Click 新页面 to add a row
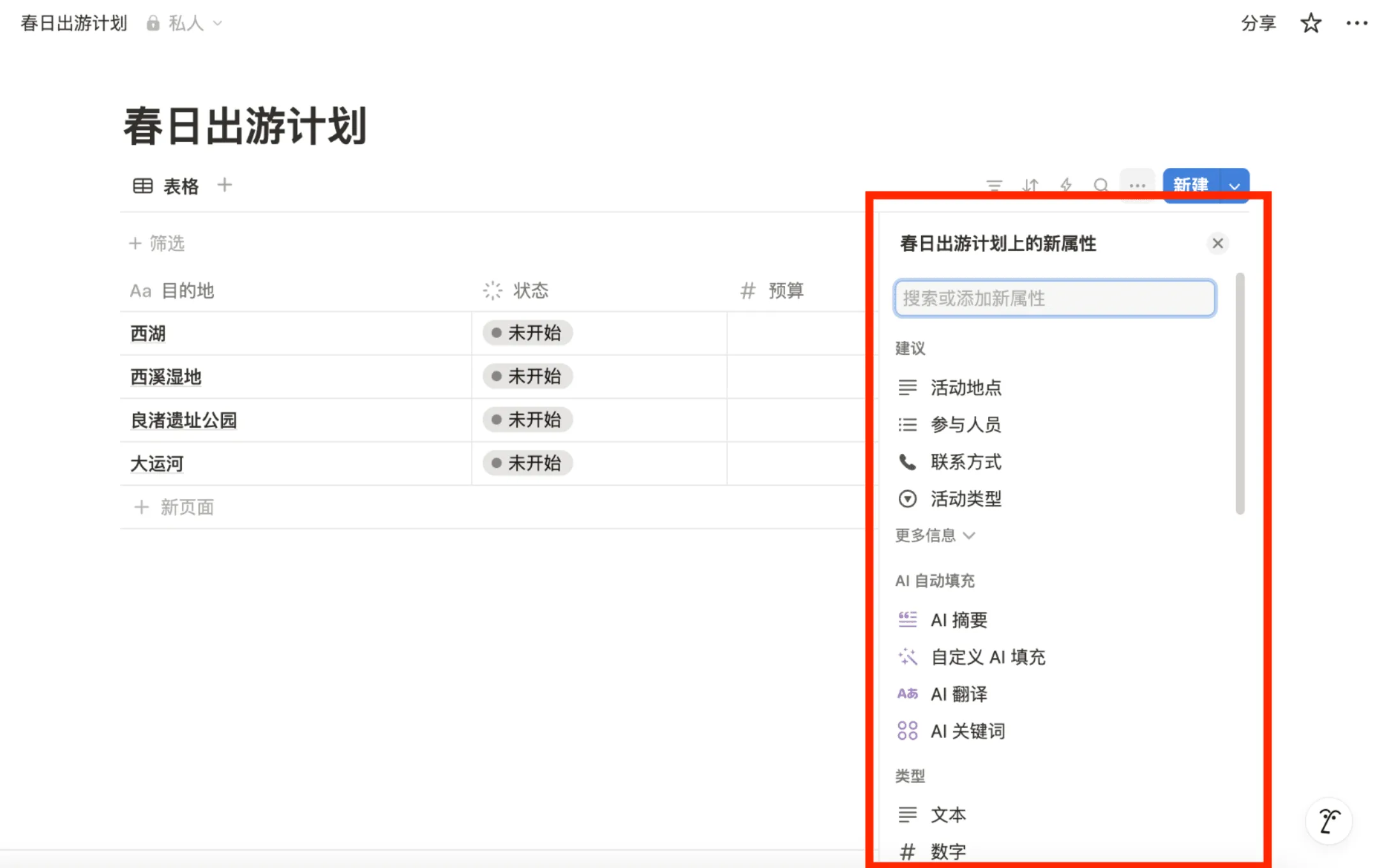This screenshot has height=868, width=1375. [174, 507]
